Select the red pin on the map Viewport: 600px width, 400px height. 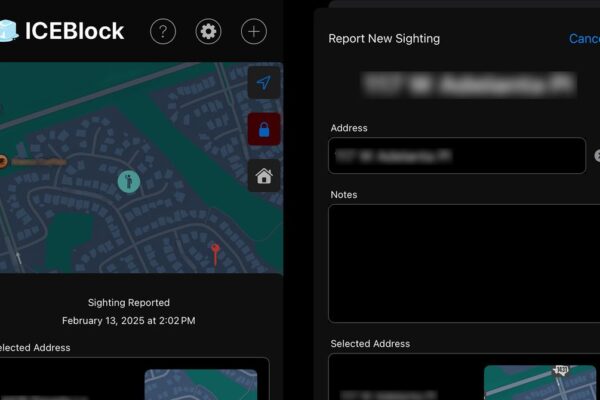pyautogui.click(x=215, y=254)
